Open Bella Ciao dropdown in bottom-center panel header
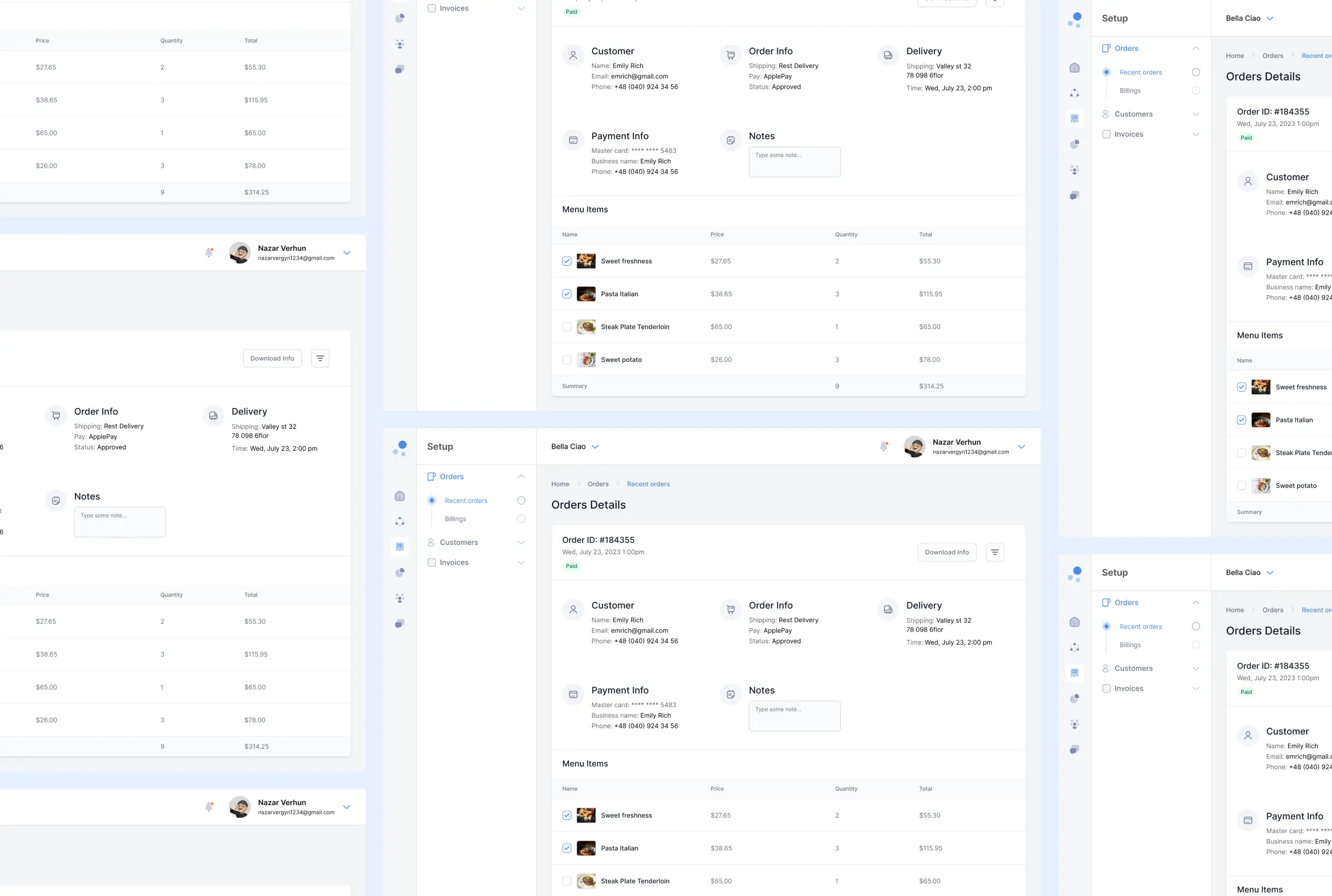Viewport: 1332px width, 896px height. tap(575, 447)
